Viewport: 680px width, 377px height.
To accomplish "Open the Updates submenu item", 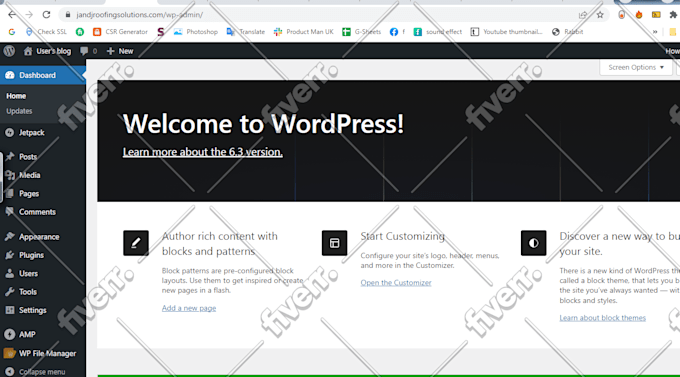I will click(x=19, y=111).
